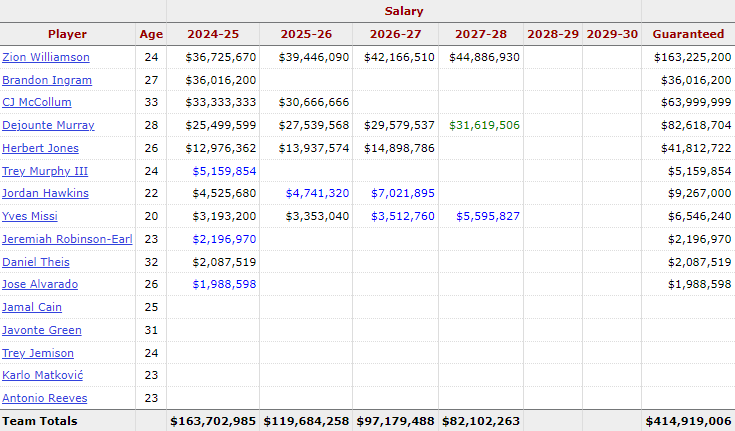This screenshot has width=735, height=431.
Task: Open the Karlo Matković link
Action: pos(43,375)
